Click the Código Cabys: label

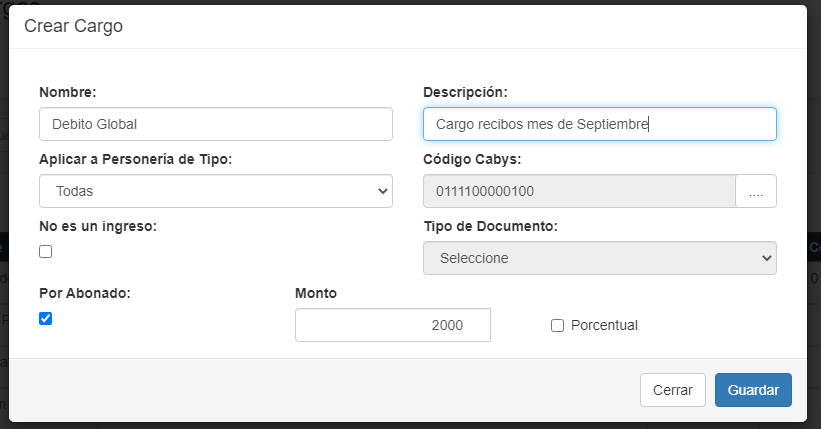(x=473, y=159)
